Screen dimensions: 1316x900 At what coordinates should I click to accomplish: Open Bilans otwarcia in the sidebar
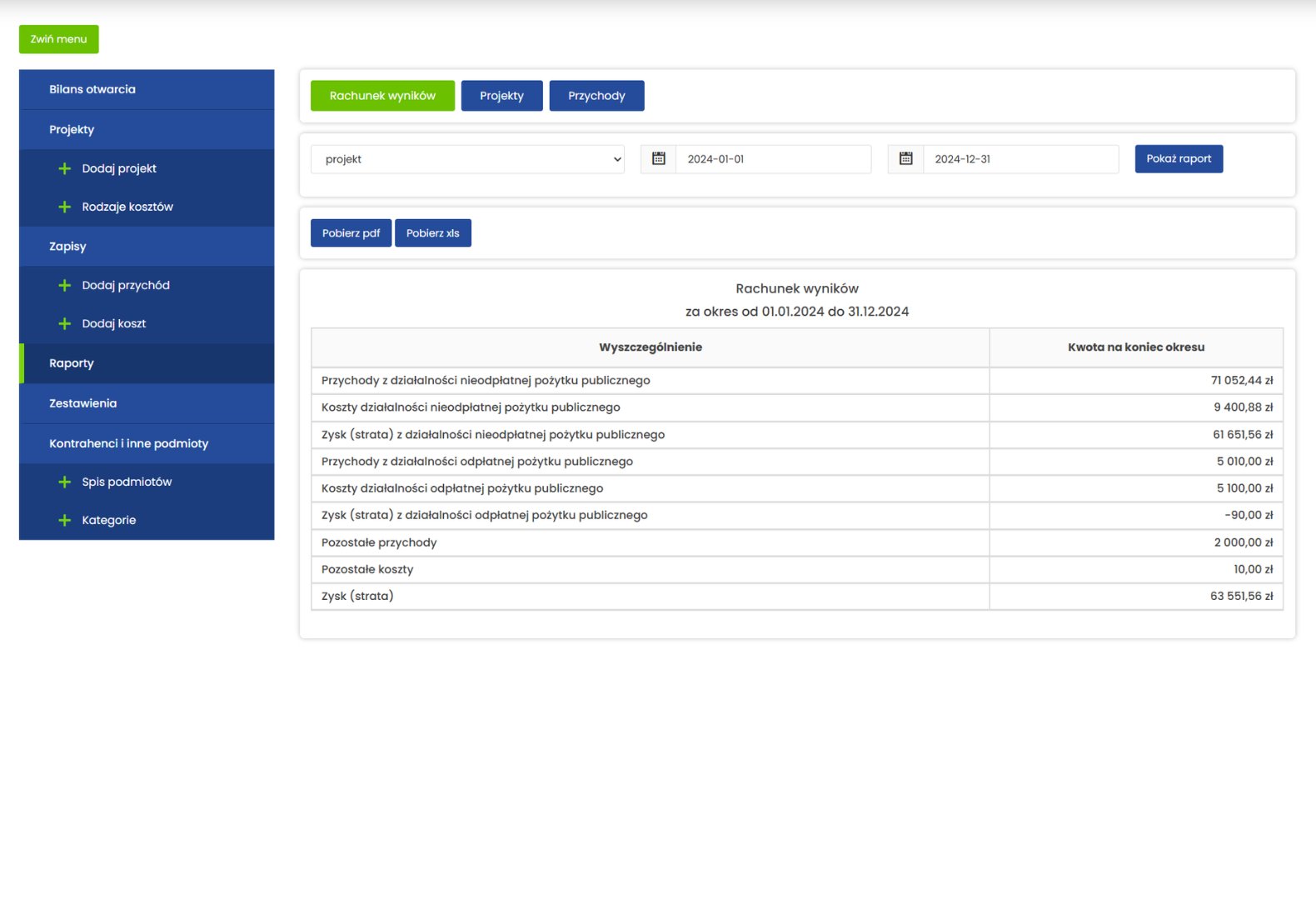click(x=92, y=89)
